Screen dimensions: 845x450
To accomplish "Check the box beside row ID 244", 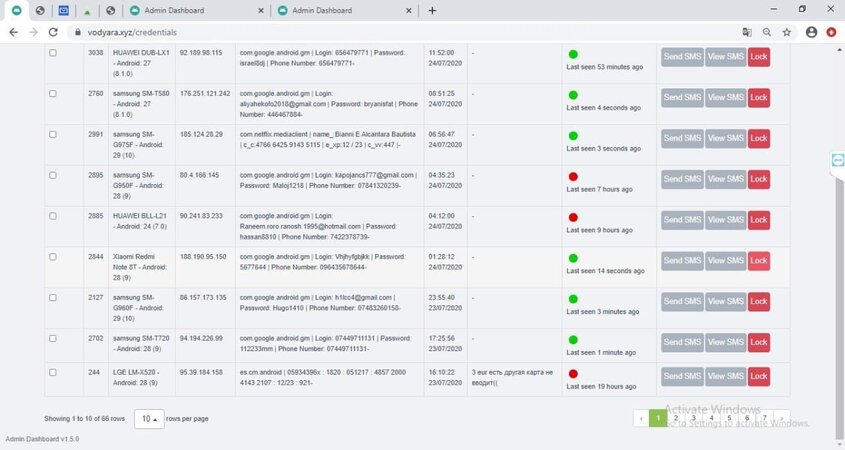I will 53,371.
